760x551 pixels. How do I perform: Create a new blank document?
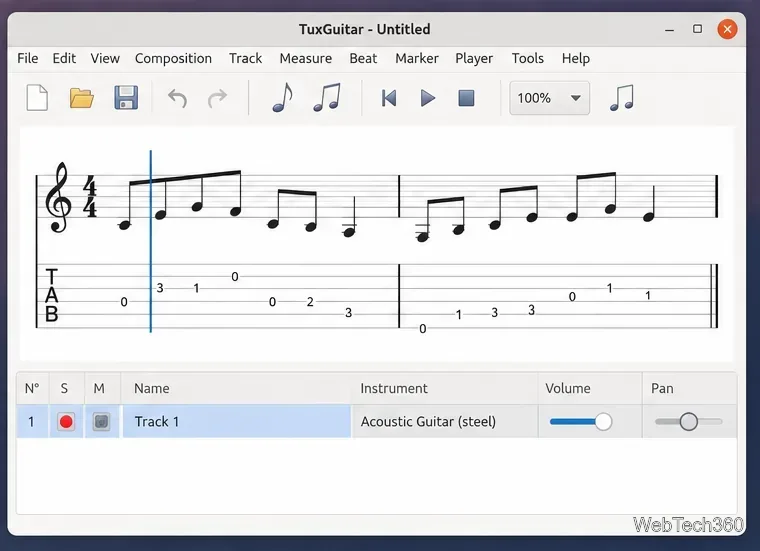coord(37,98)
